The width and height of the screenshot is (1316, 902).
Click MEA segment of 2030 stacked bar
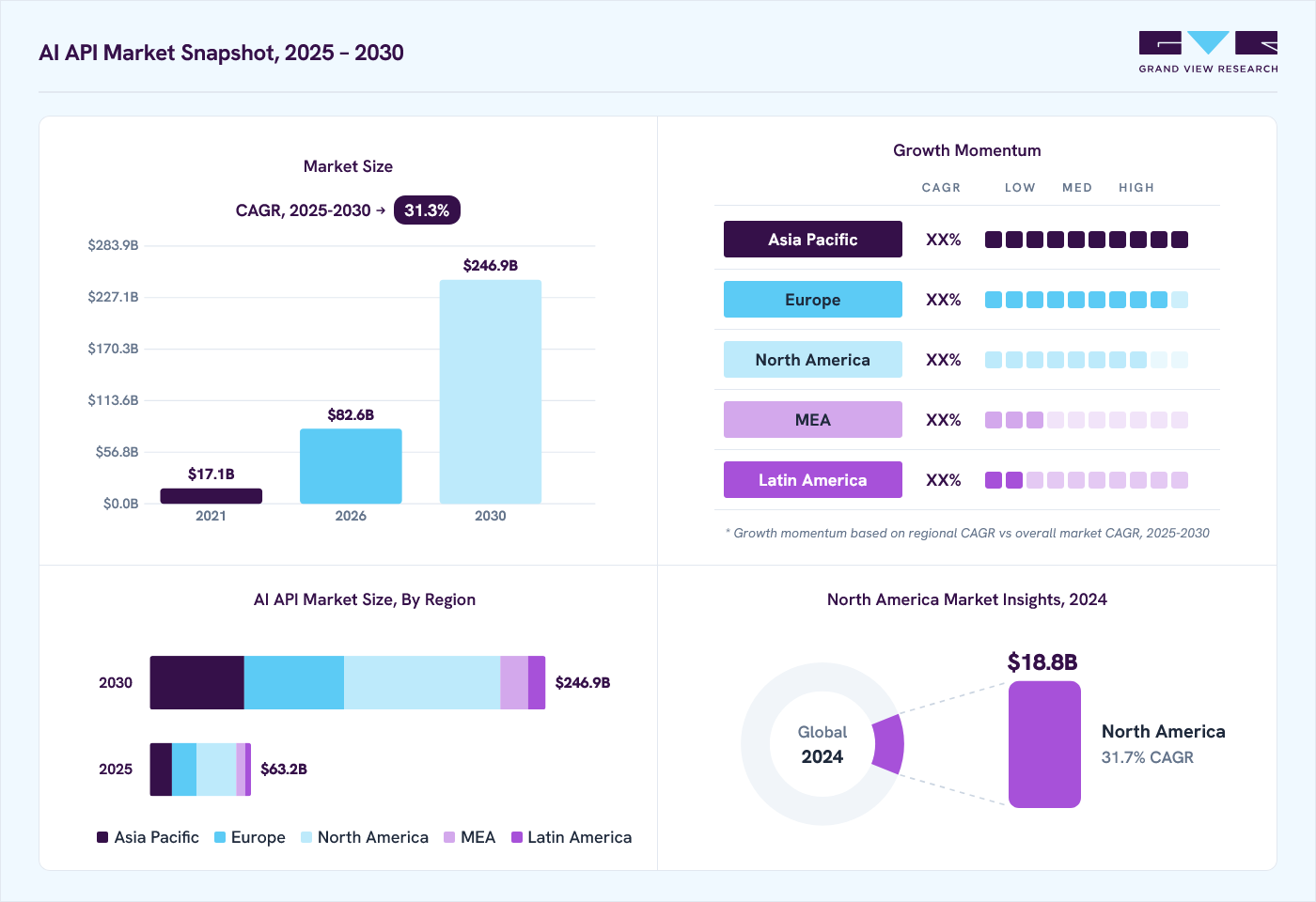point(514,683)
